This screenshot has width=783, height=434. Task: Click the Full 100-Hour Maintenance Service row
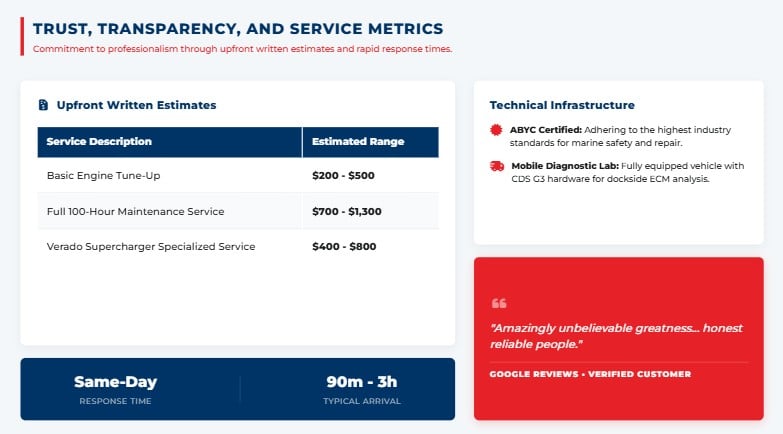[x=238, y=211]
